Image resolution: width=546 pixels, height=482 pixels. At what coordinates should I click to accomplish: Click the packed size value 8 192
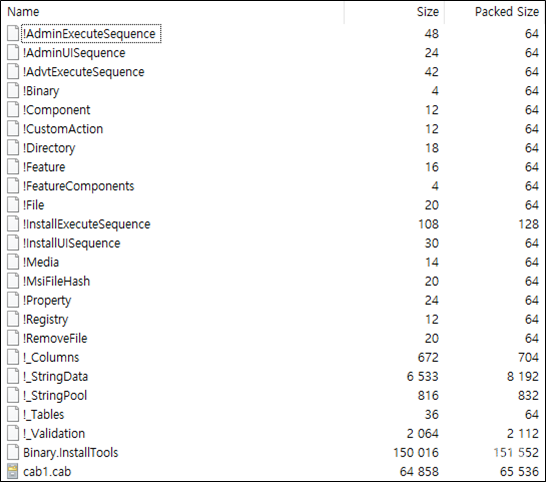[x=523, y=376]
